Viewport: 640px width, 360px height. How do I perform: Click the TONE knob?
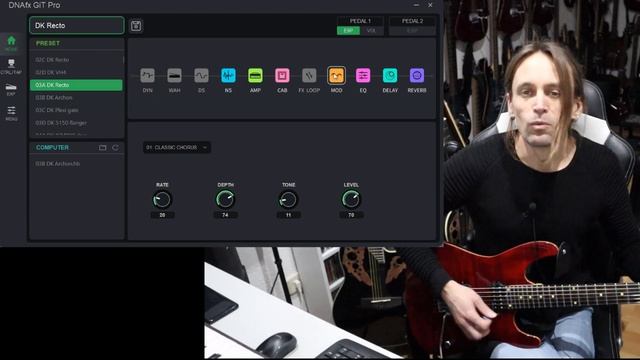tap(288, 200)
